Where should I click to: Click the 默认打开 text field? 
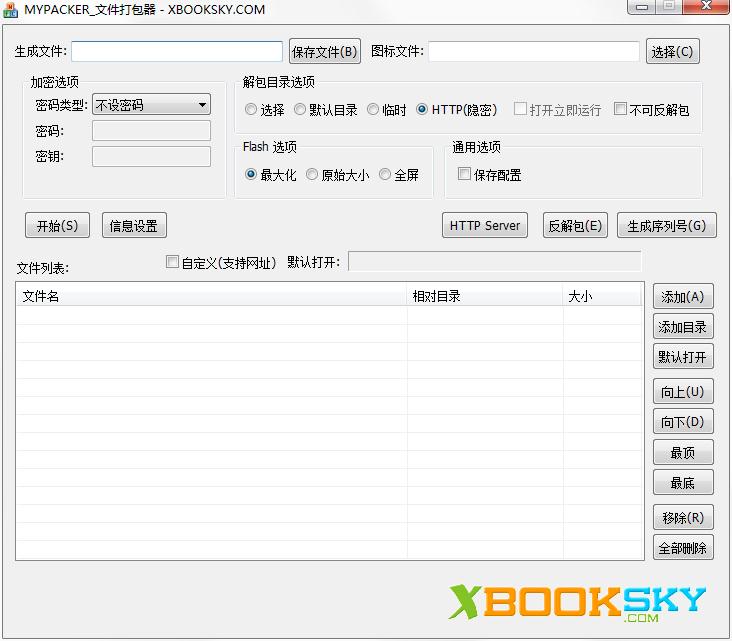495,261
